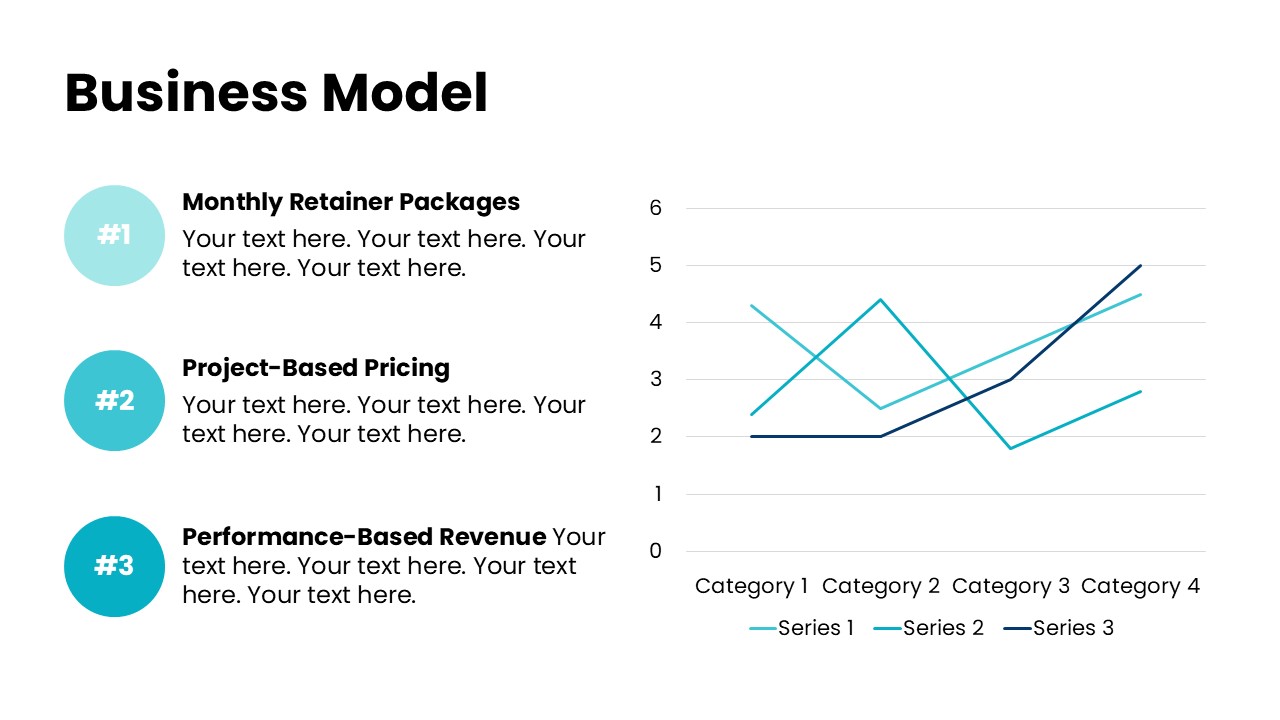Select the #2 teal circle badge
The height and width of the screenshot is (720, 1280).
114,401
